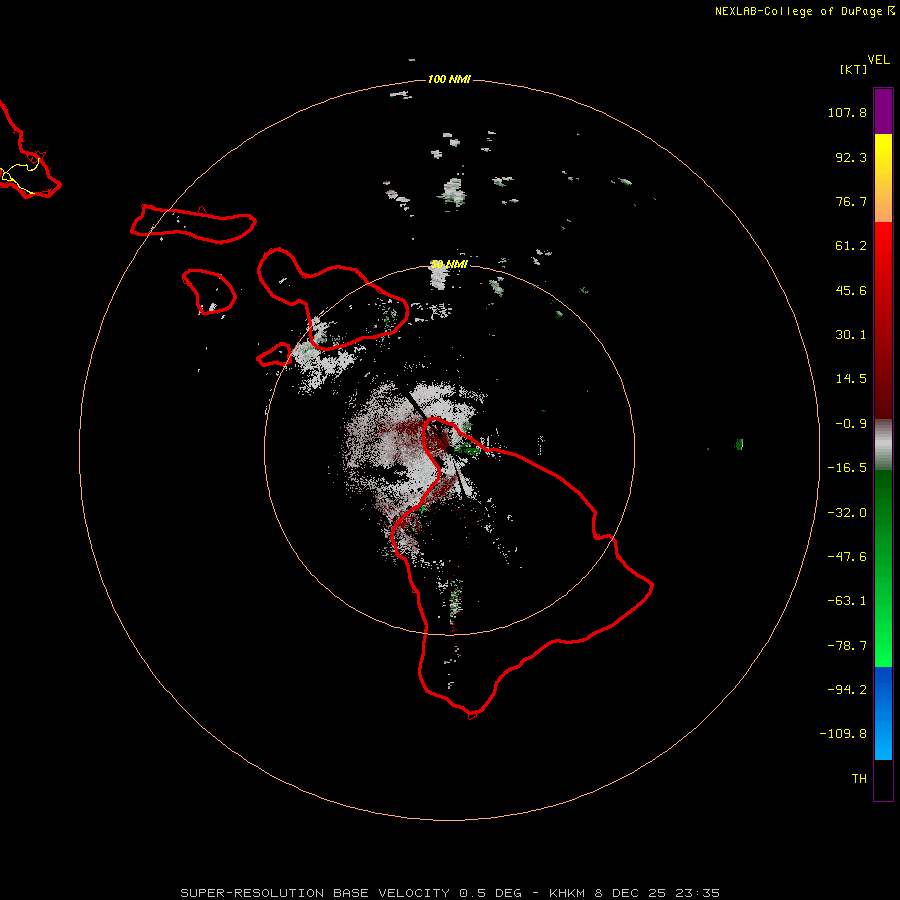The height and width of the screenshot is (900, 900).
Task: Click the NEXLAB-College of DuPage label
Action: [x=805, y=11]
